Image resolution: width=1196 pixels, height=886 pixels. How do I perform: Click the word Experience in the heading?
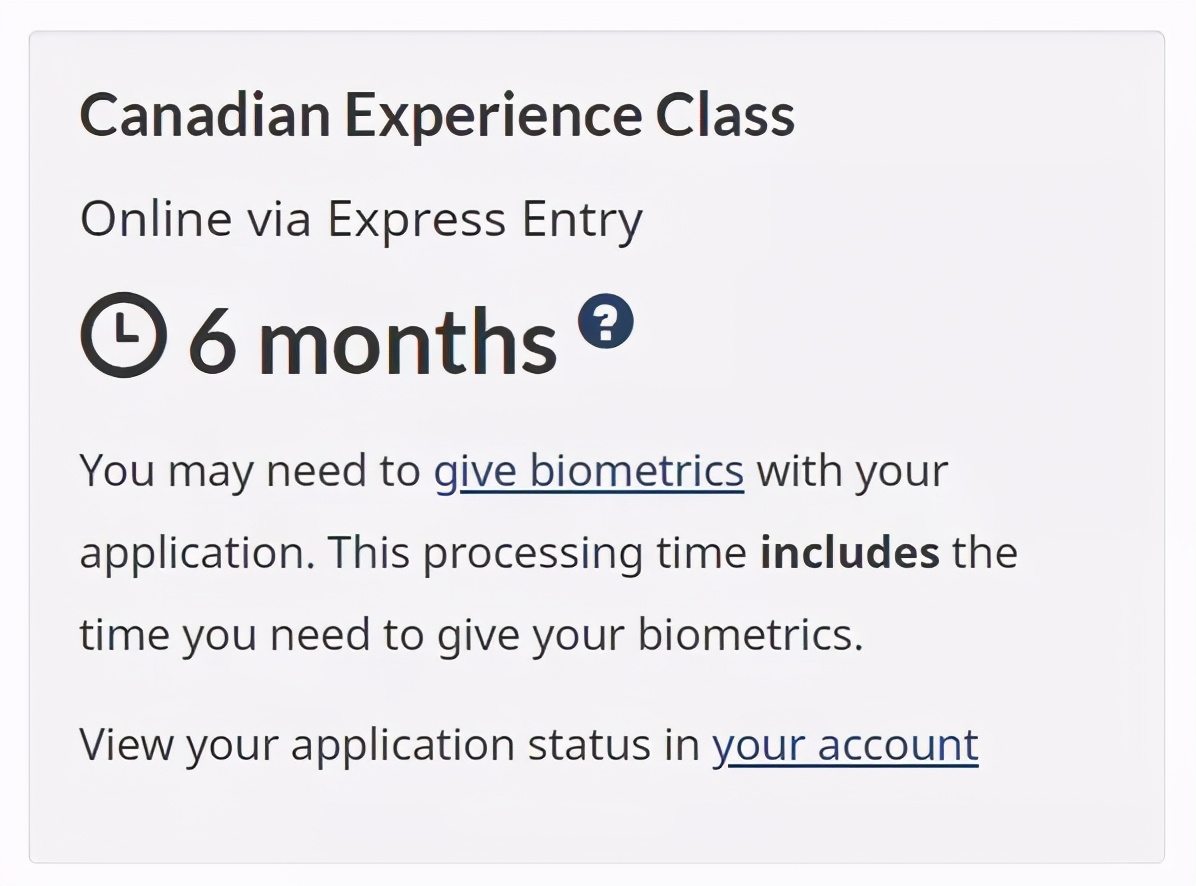(493, 117)
